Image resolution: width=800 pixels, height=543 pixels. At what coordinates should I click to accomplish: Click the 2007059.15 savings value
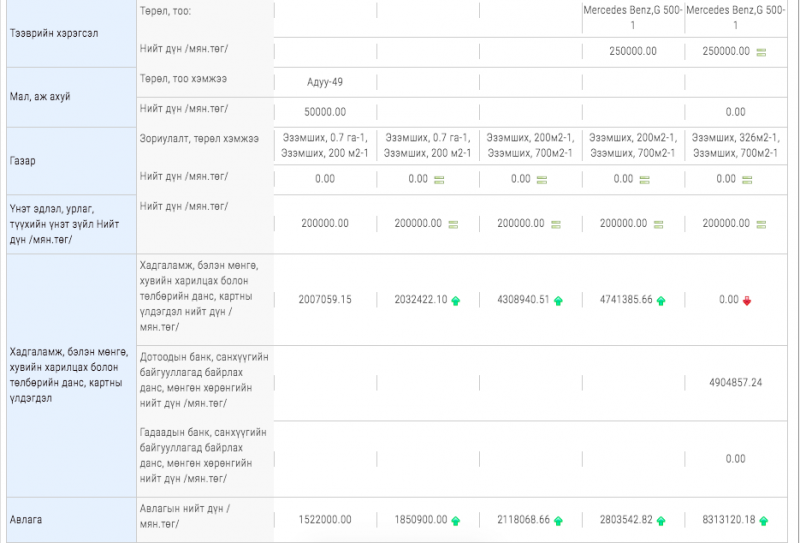(x=325, y=299)
